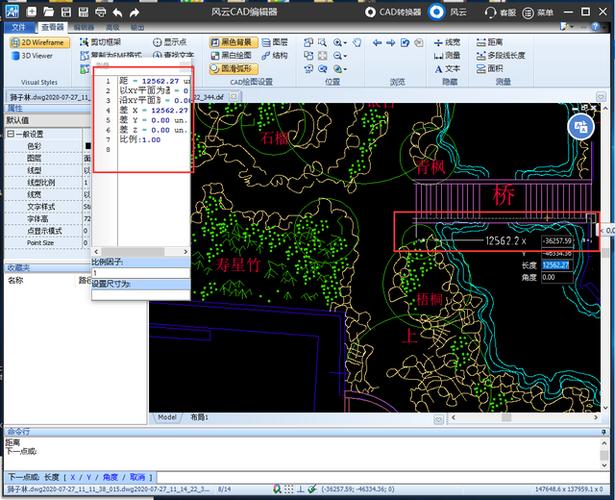Viewport: 615px width, 500px height.
Task: Click the 色彩 color swatch property
Action: click(x=87, y=146)
